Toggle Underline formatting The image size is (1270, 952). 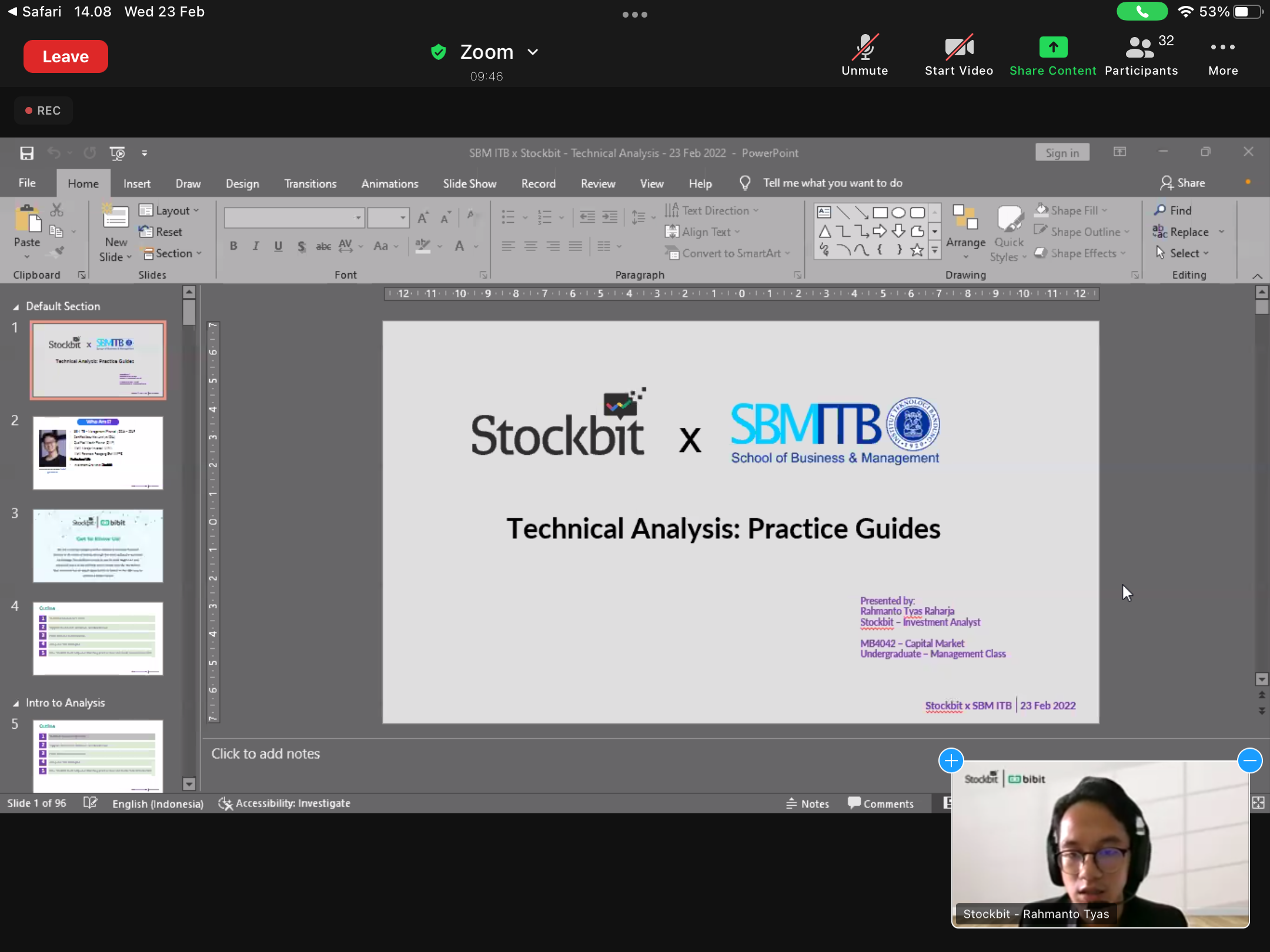tap(278, 246)
